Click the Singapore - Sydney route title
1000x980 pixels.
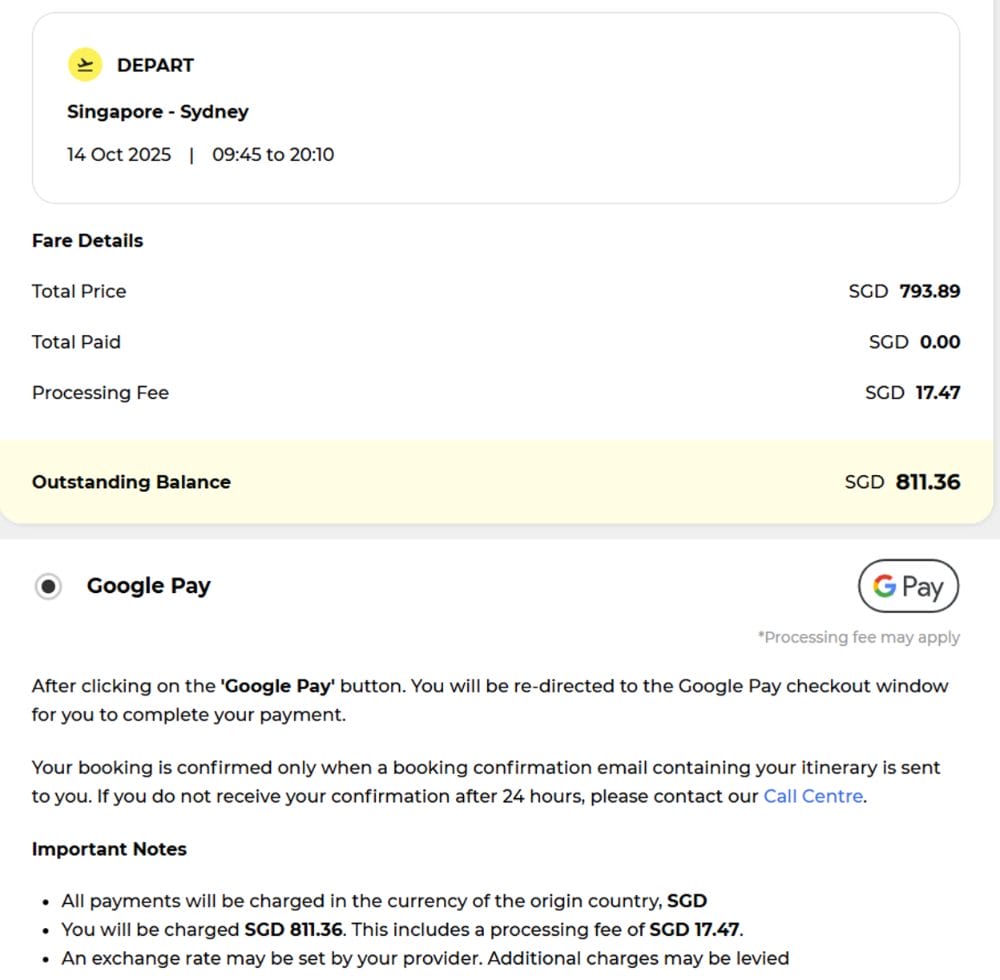point(157,111)
